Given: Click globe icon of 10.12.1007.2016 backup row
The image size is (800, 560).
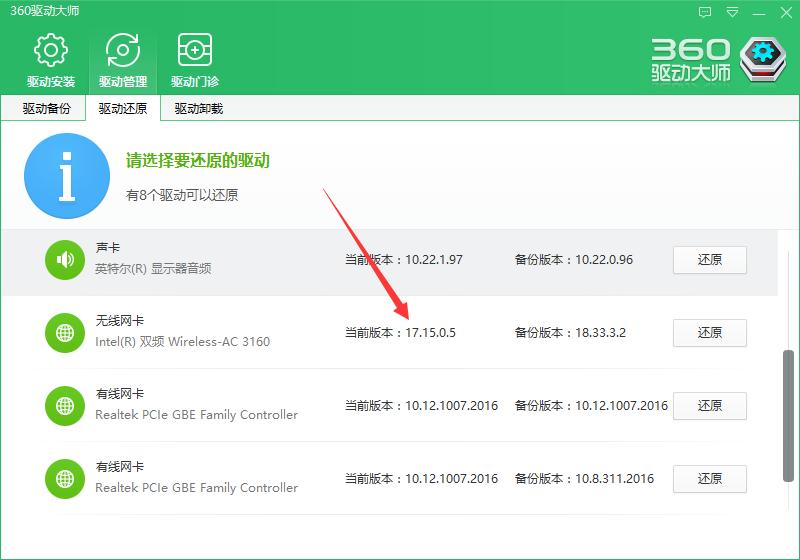Looking at the screenshot, I should [65, 406].
